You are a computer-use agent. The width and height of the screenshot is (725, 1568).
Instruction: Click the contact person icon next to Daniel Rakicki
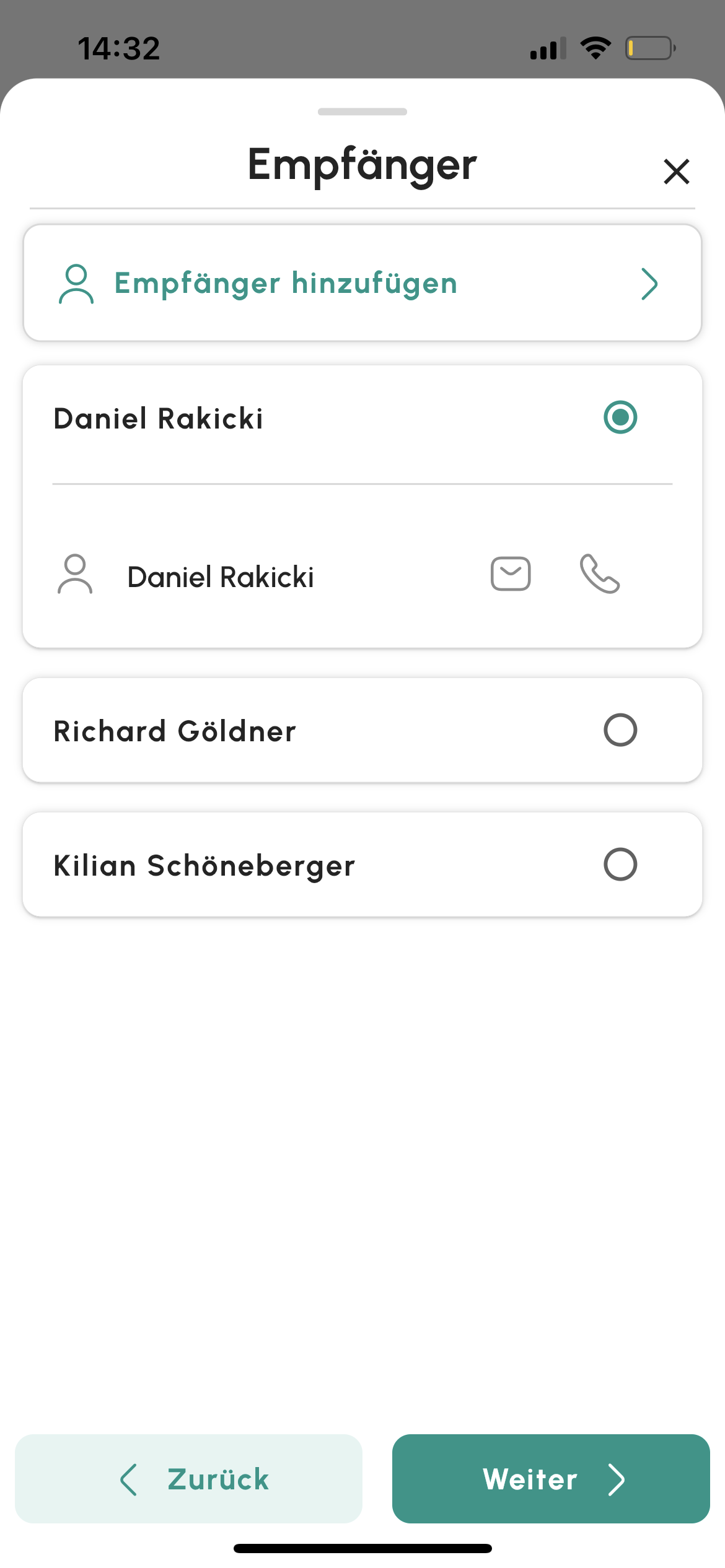(75, 574)
